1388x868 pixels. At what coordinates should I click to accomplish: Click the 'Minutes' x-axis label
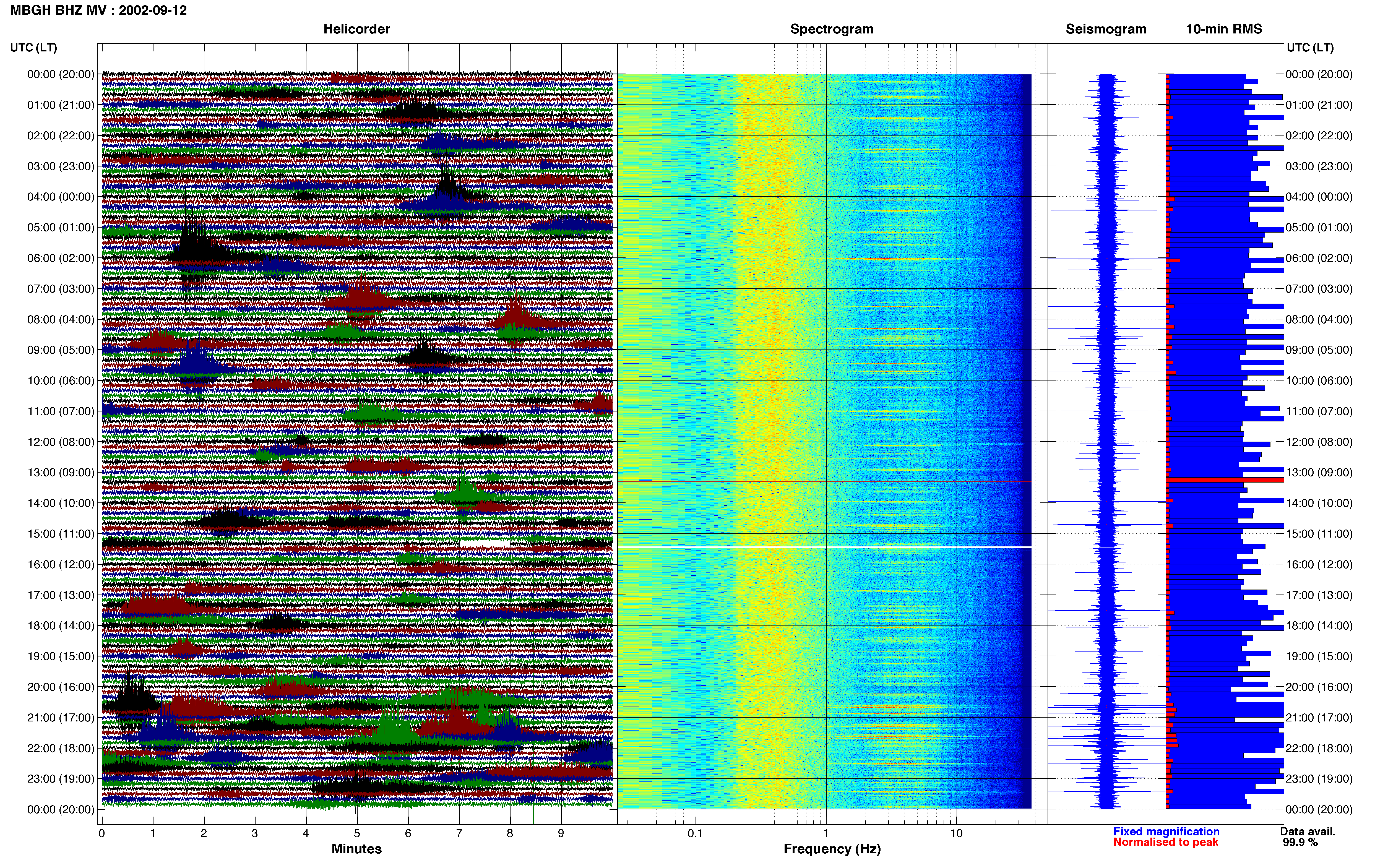[x=356, y=848]
